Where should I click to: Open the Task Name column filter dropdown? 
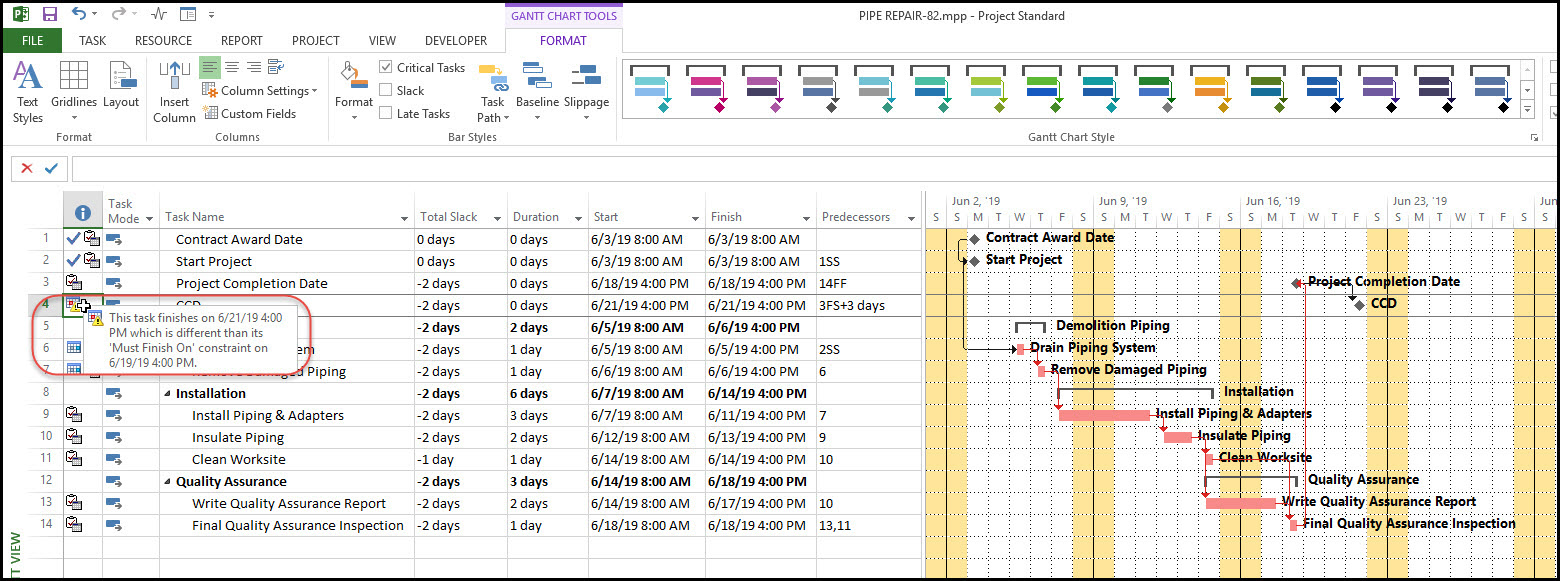click(405, 218)
